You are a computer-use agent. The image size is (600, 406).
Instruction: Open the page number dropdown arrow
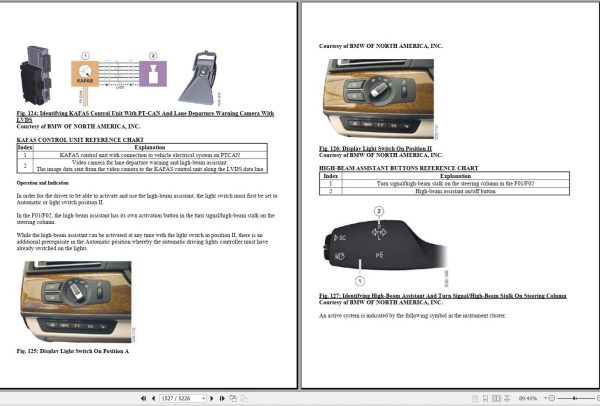coord(204,398)
